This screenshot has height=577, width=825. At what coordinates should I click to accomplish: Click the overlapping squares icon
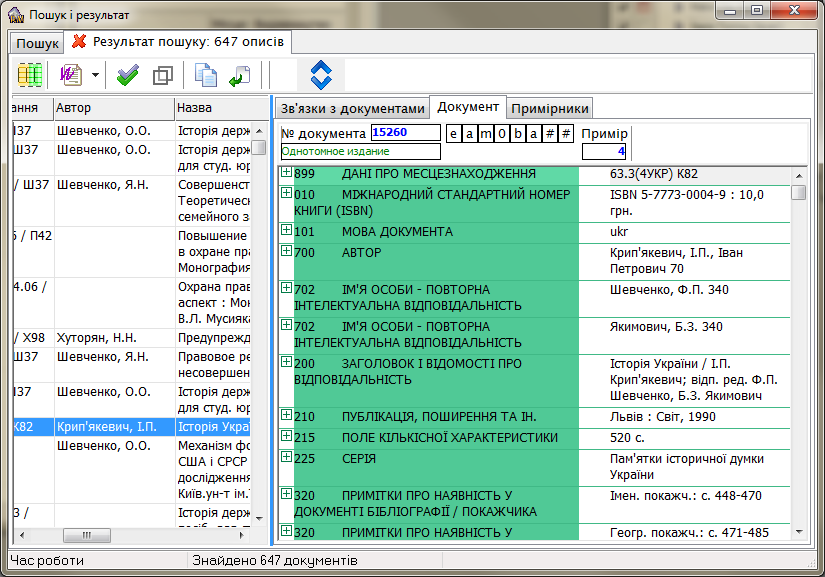pyautogui.click(x=162, y=75)
